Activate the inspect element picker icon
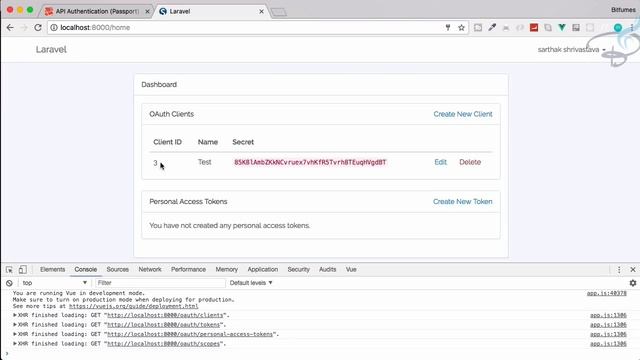This screenshot has width=640, height=360. coord(9,269)
